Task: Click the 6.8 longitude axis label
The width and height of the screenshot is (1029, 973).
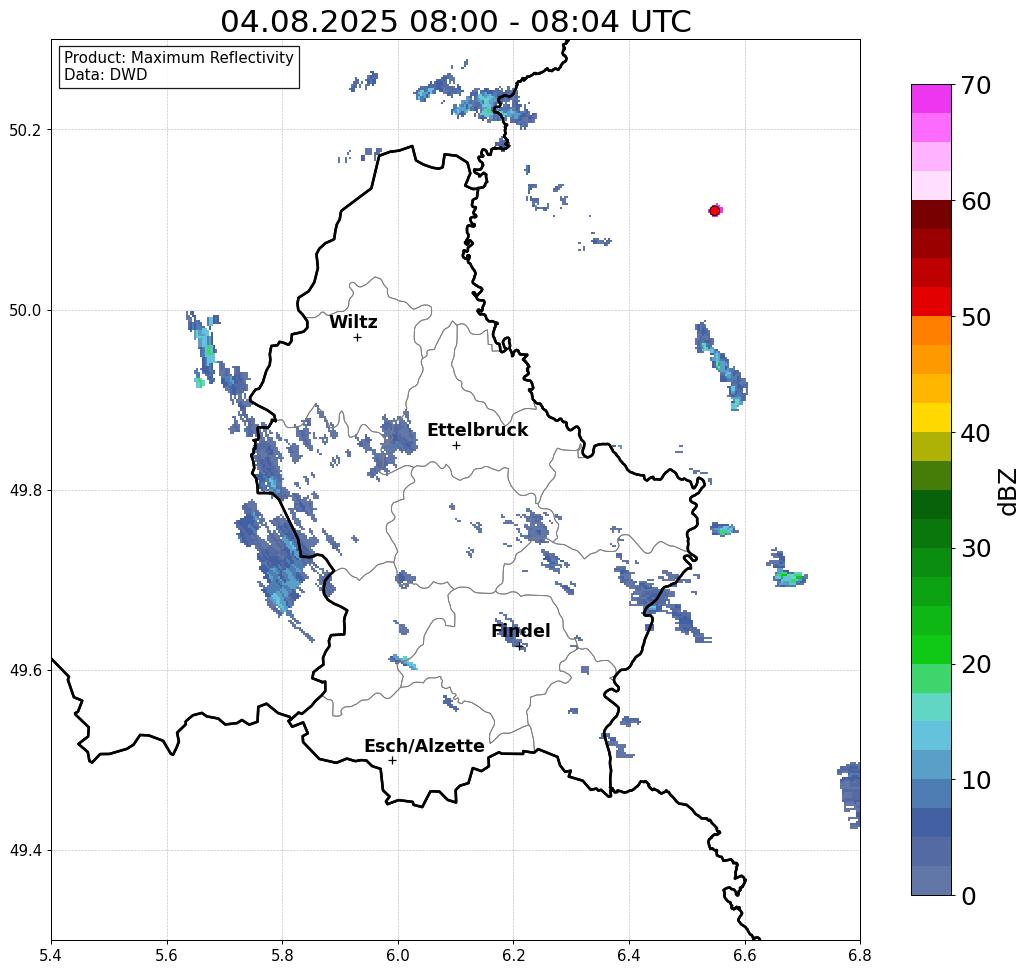Action: pyautogui.click(x=860, y=955)
